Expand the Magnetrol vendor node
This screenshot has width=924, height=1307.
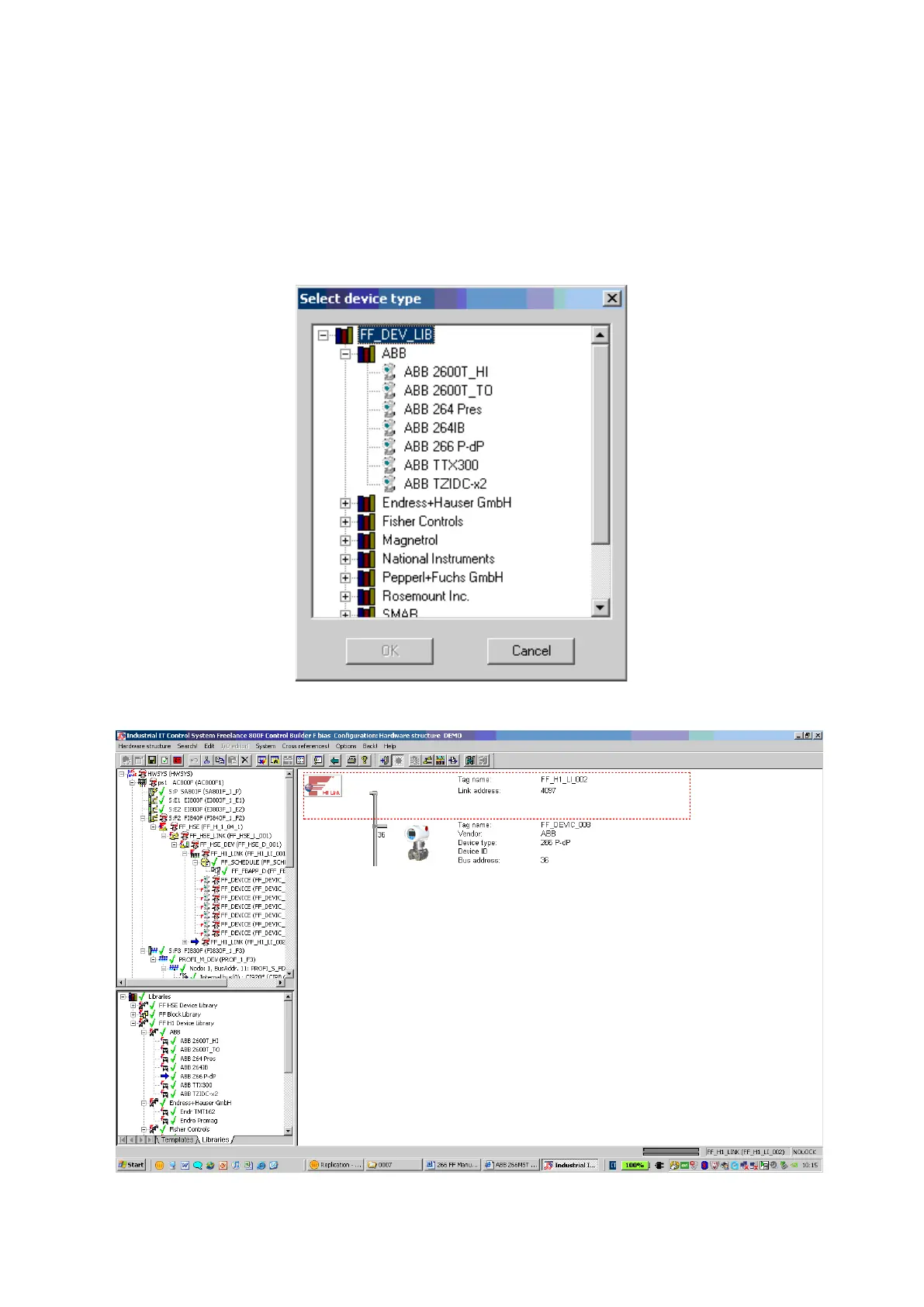pos(346,540)
